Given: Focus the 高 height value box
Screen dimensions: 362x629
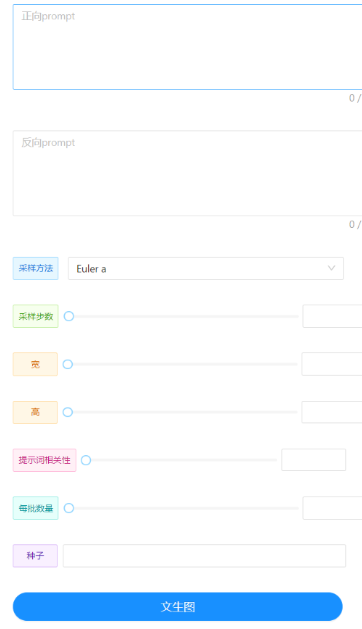Looking at the screenshot, I should pyautogui.click(x=332, y=412).
